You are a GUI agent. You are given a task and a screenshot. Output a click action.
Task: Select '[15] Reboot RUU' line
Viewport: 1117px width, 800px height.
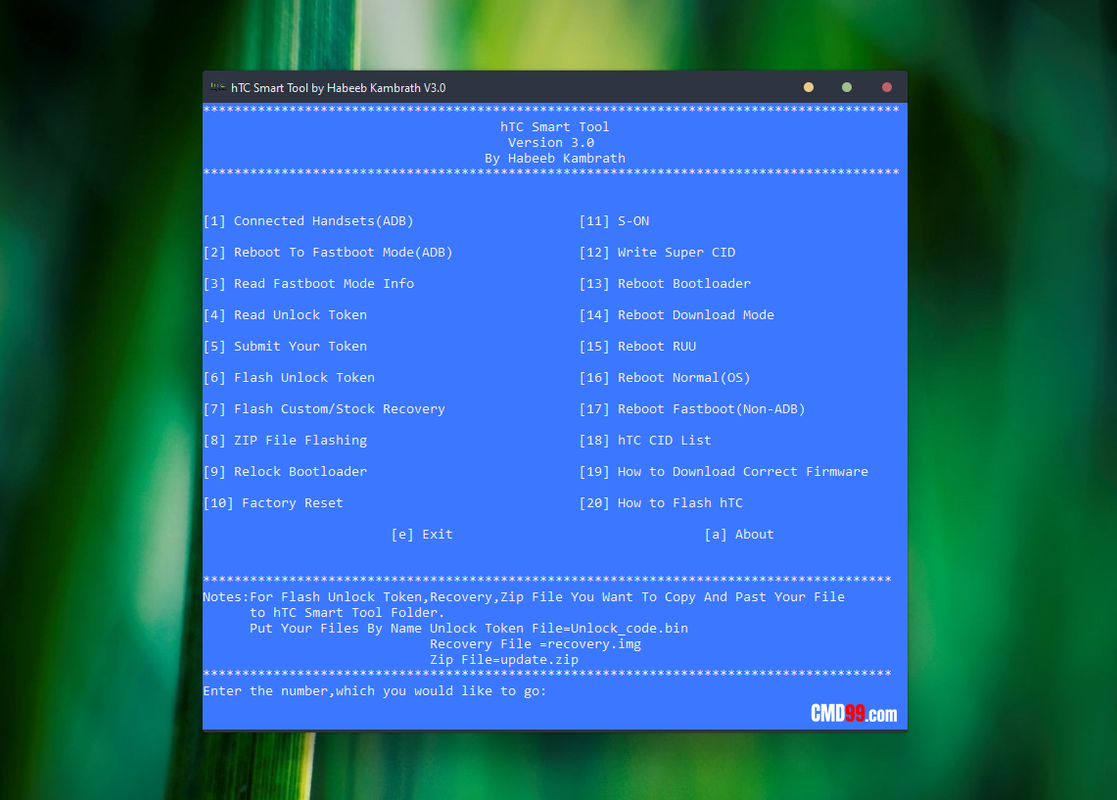tap(638, 346)
